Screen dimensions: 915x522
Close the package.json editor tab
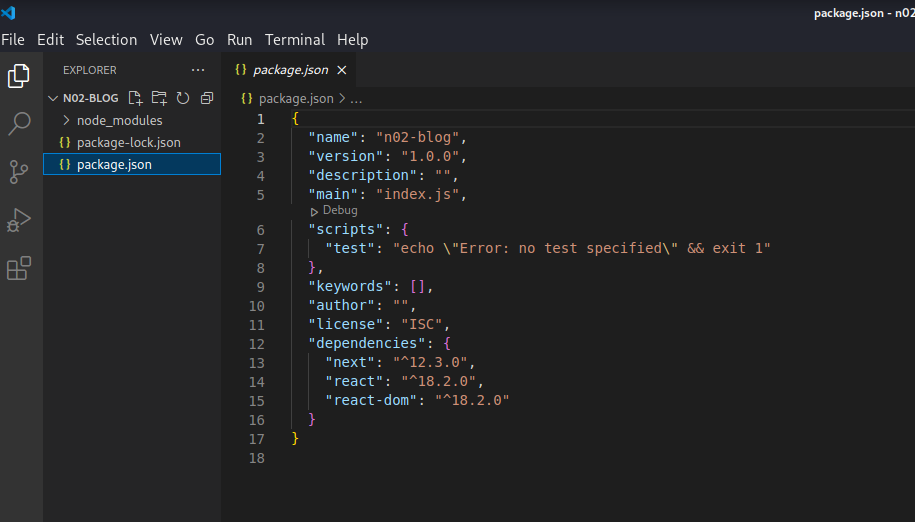click(342, 70)
